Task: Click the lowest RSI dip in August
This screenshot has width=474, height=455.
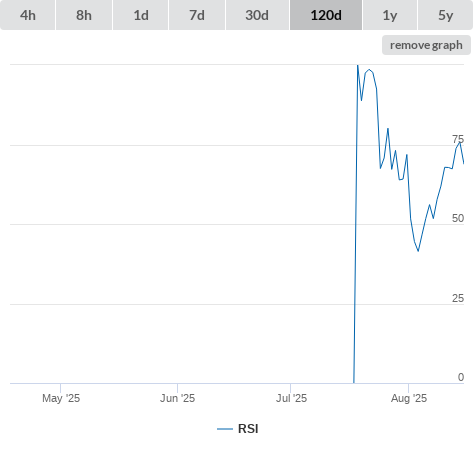Action: 418,250
